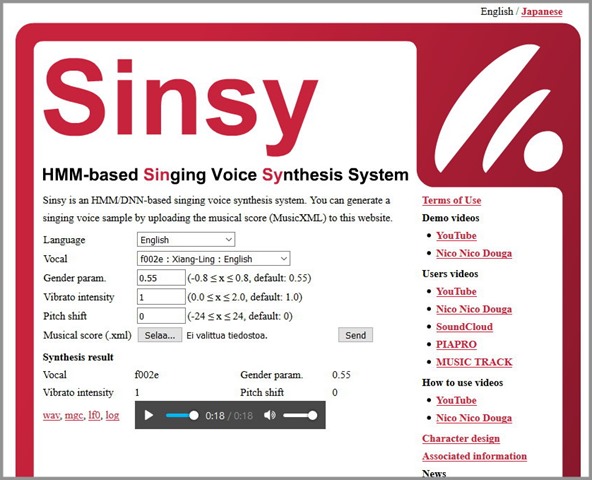Click the 'Synthesis result' heading
Screen dimensions: 592x480
point(78,357)
